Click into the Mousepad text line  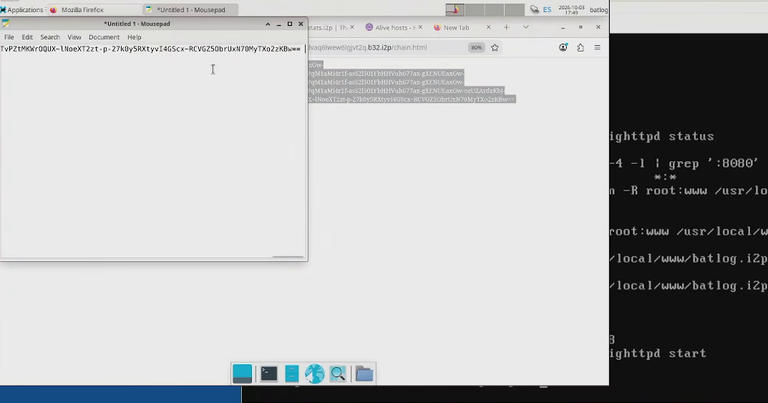(x=150, y=49)
